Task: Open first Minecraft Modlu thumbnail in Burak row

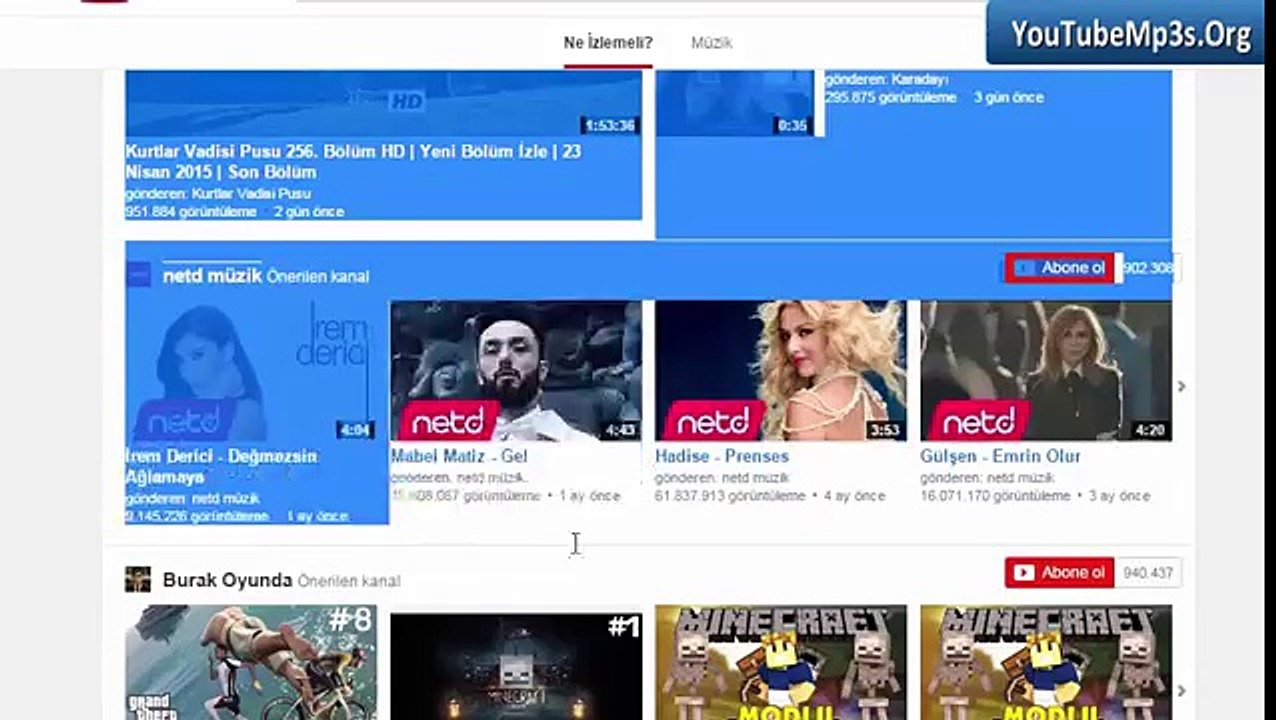Action: 781,662
